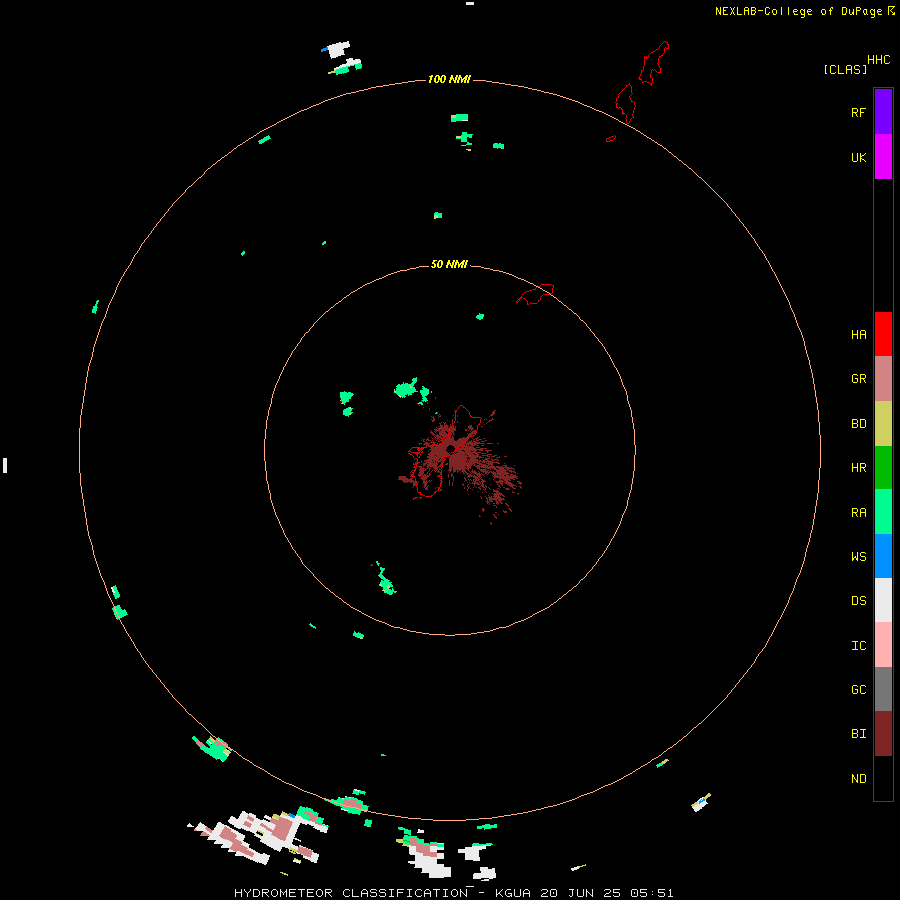Click the BD legend label text
The width and height of the screenshot is (900, 900).
pyautogui.click(x=858, y=424)
